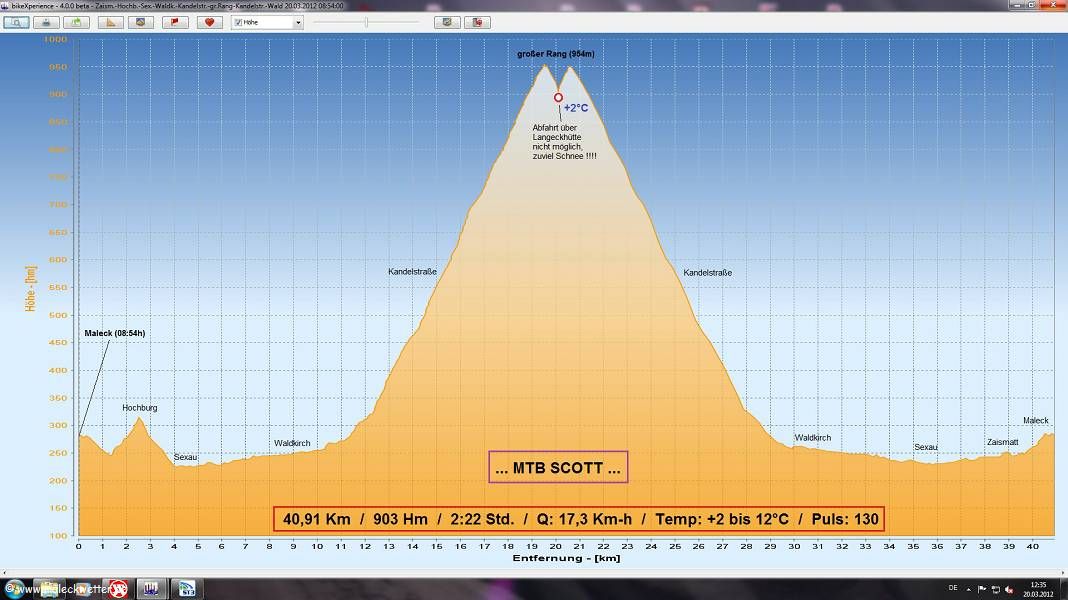Viewport: 1068px width, 600px height.
Task: Click the printer icon in the toolbar
Action: 46,22
